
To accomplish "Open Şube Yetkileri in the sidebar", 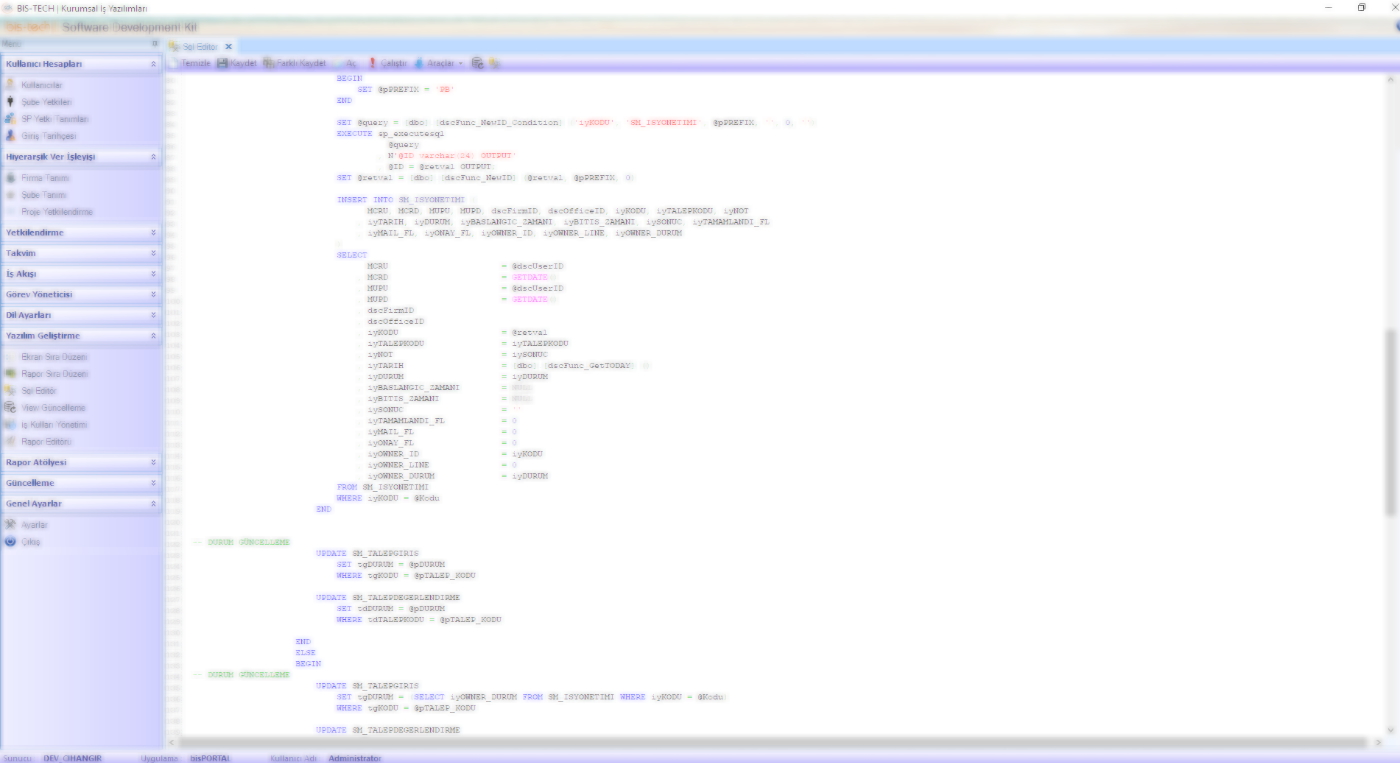I will 45,102.
